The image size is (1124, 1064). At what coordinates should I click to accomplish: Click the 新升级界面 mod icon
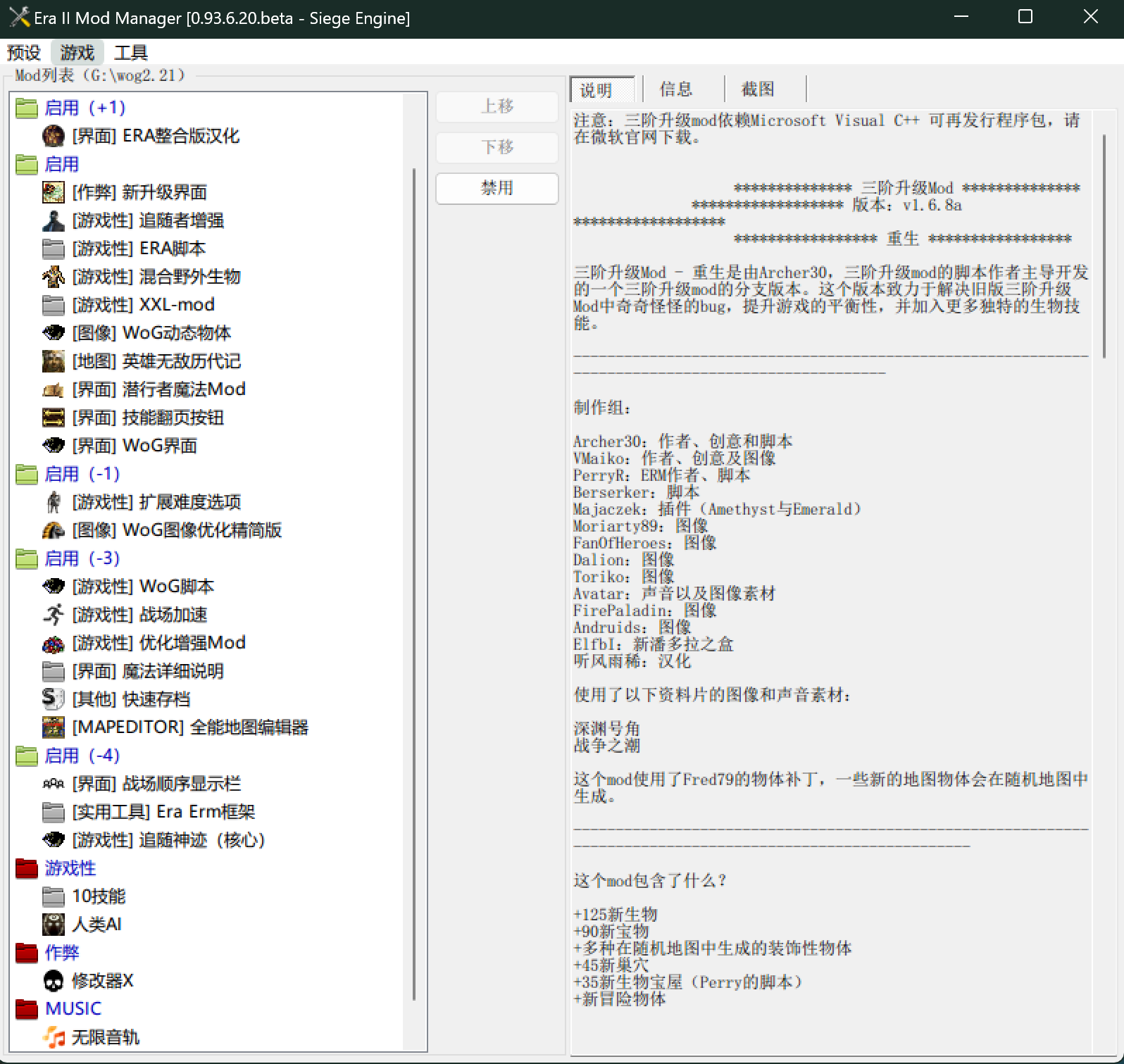click(54, 192)
